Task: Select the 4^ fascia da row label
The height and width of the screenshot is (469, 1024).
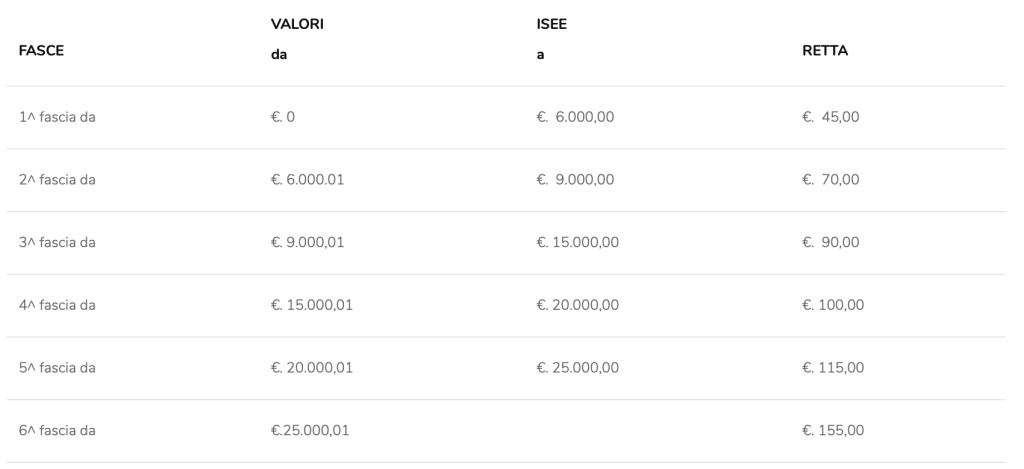Action: click(57, 305)
